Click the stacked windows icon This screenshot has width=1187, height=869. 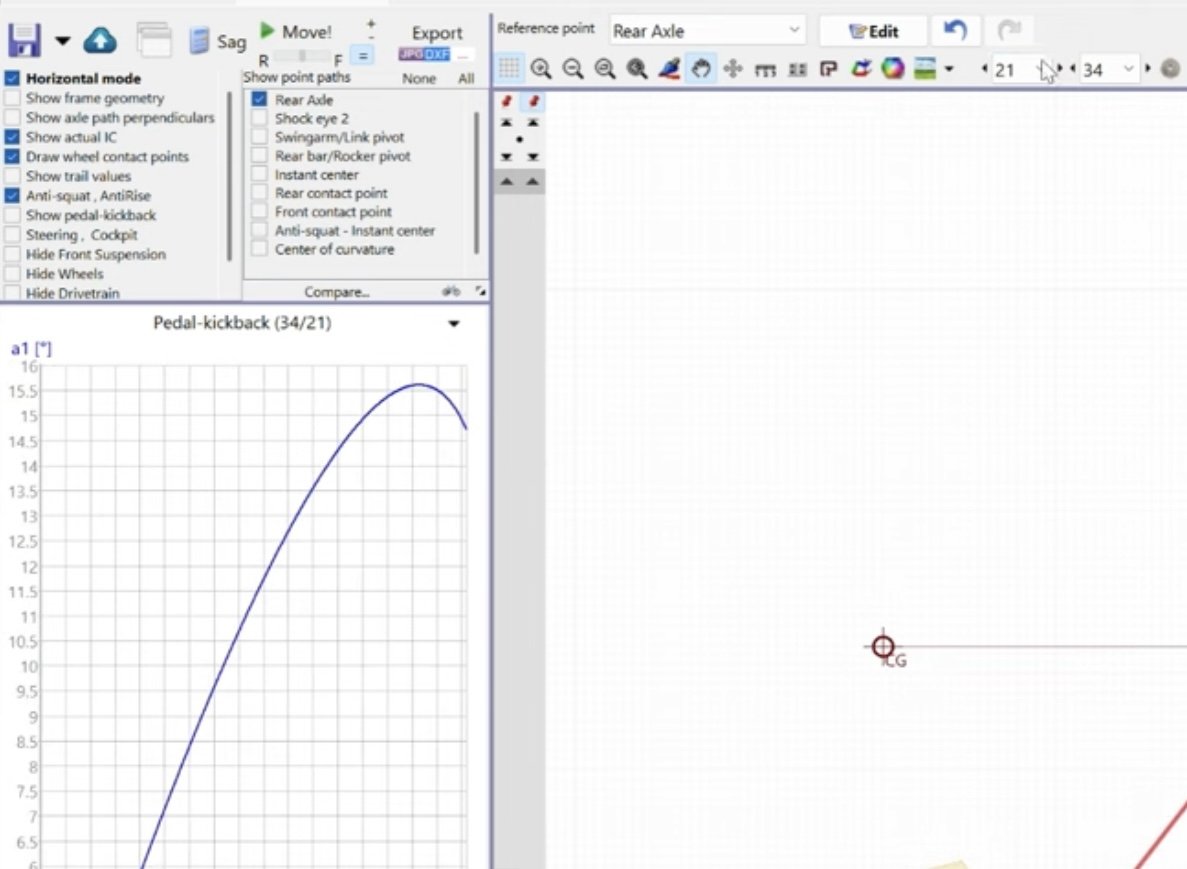point(154,39)
